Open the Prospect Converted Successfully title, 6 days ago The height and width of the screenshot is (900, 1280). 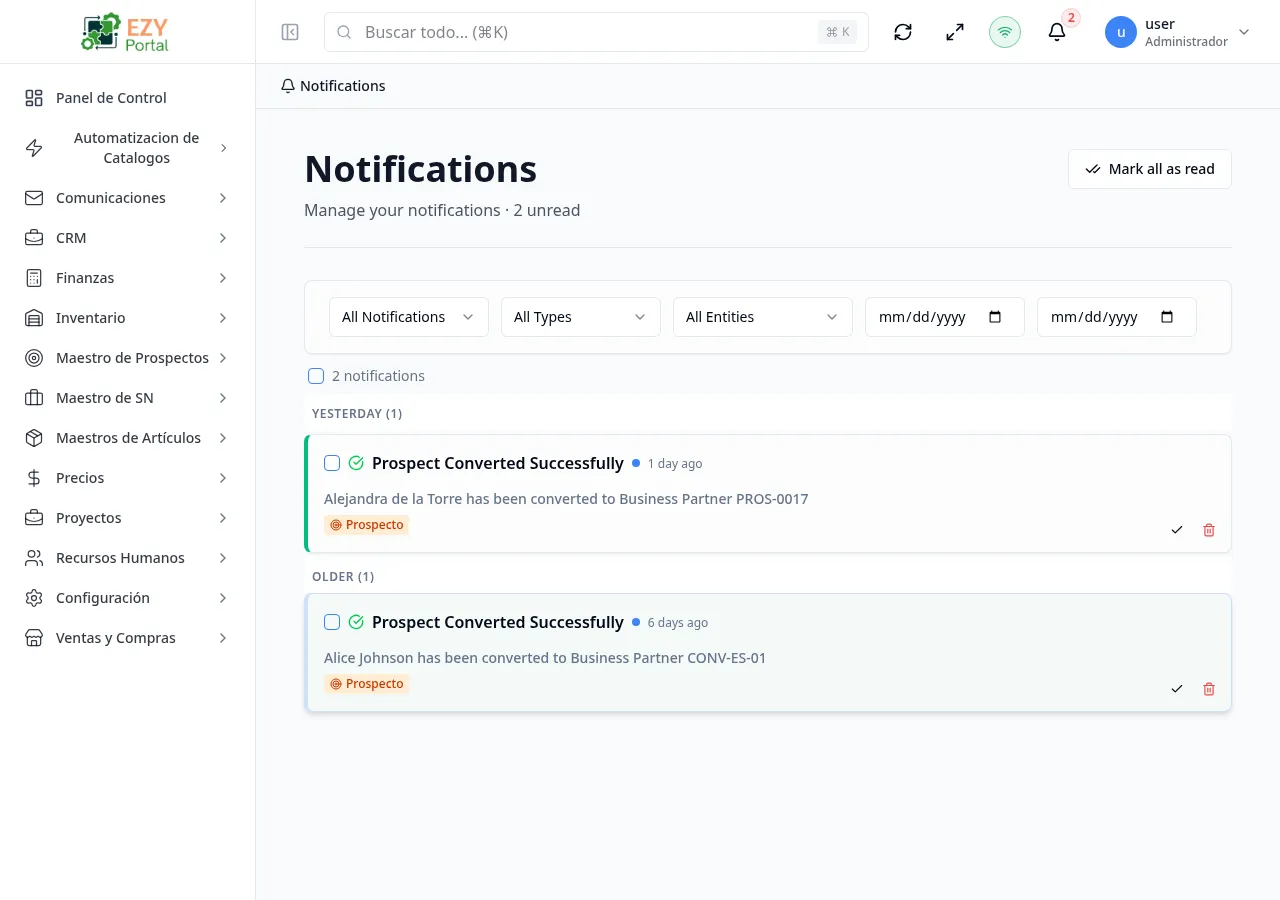point(498,622)
